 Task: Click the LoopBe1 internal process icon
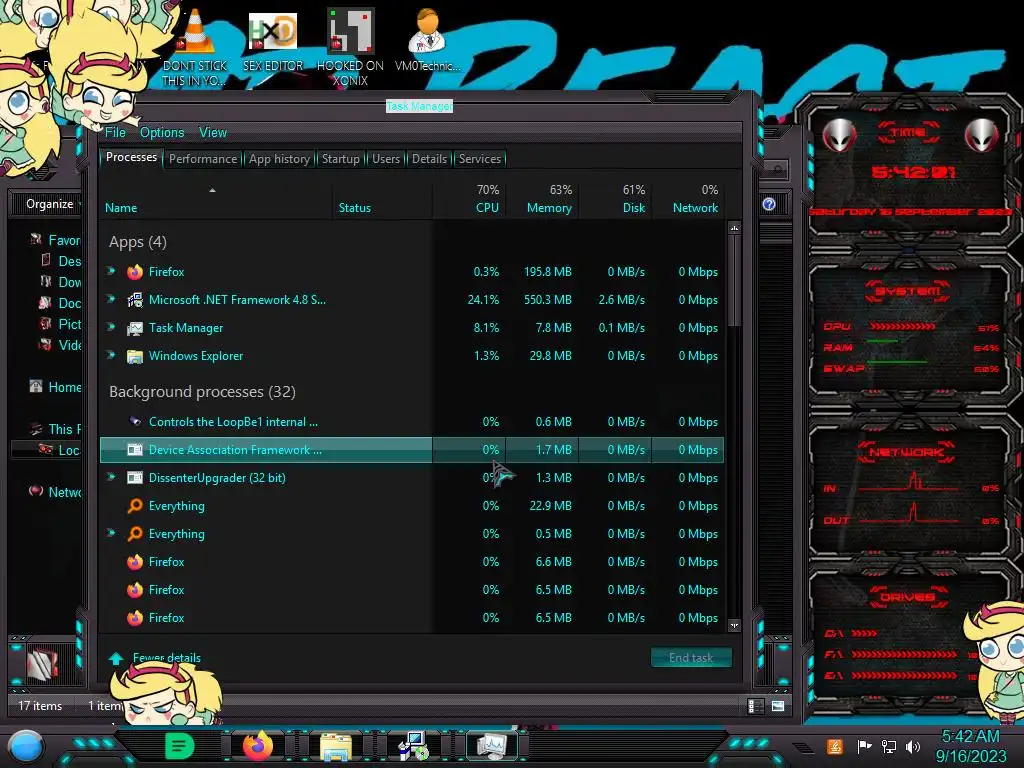[x=135, y=422]
